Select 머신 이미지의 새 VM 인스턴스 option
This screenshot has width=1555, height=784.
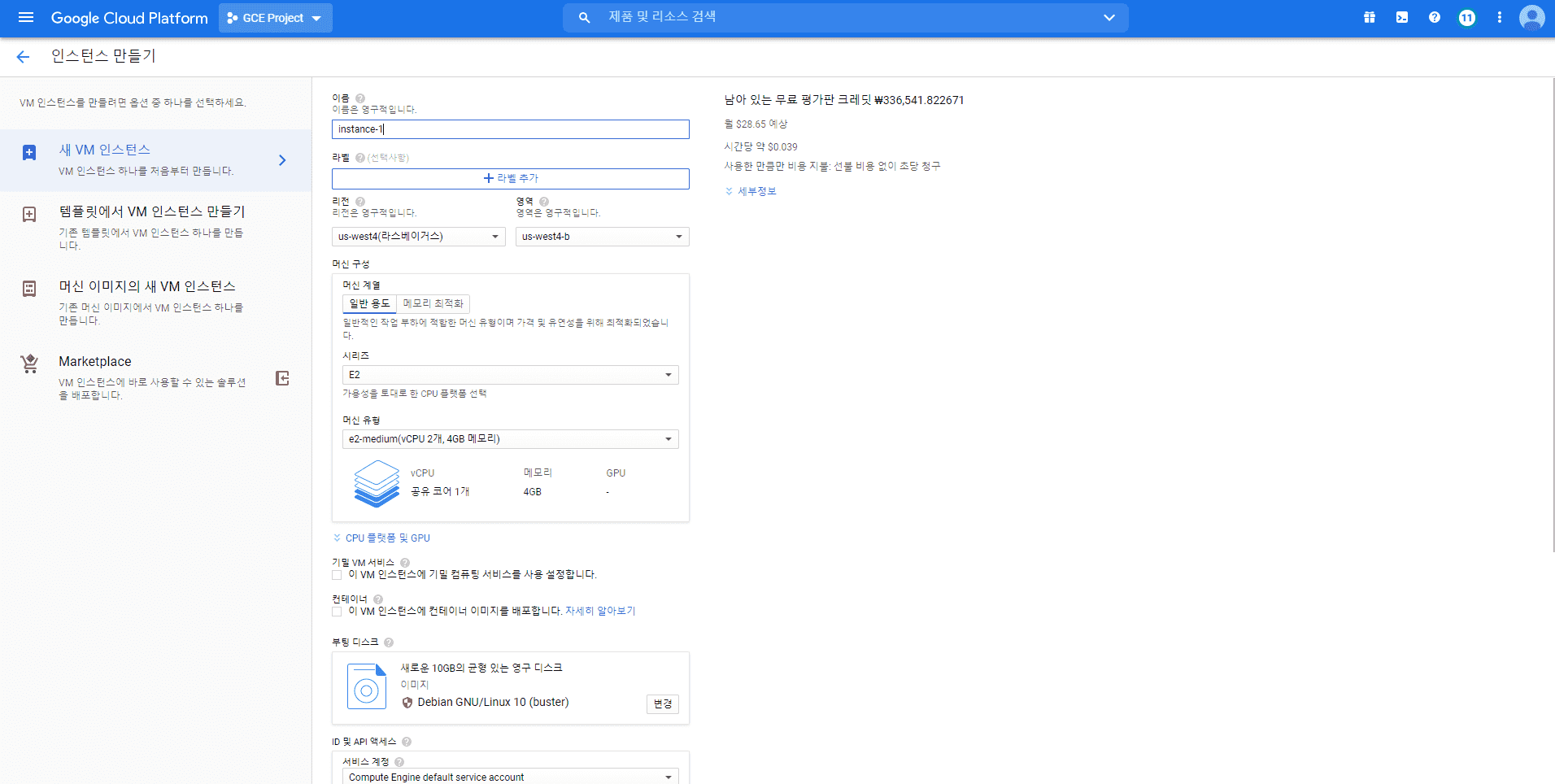tap(156, 303)
